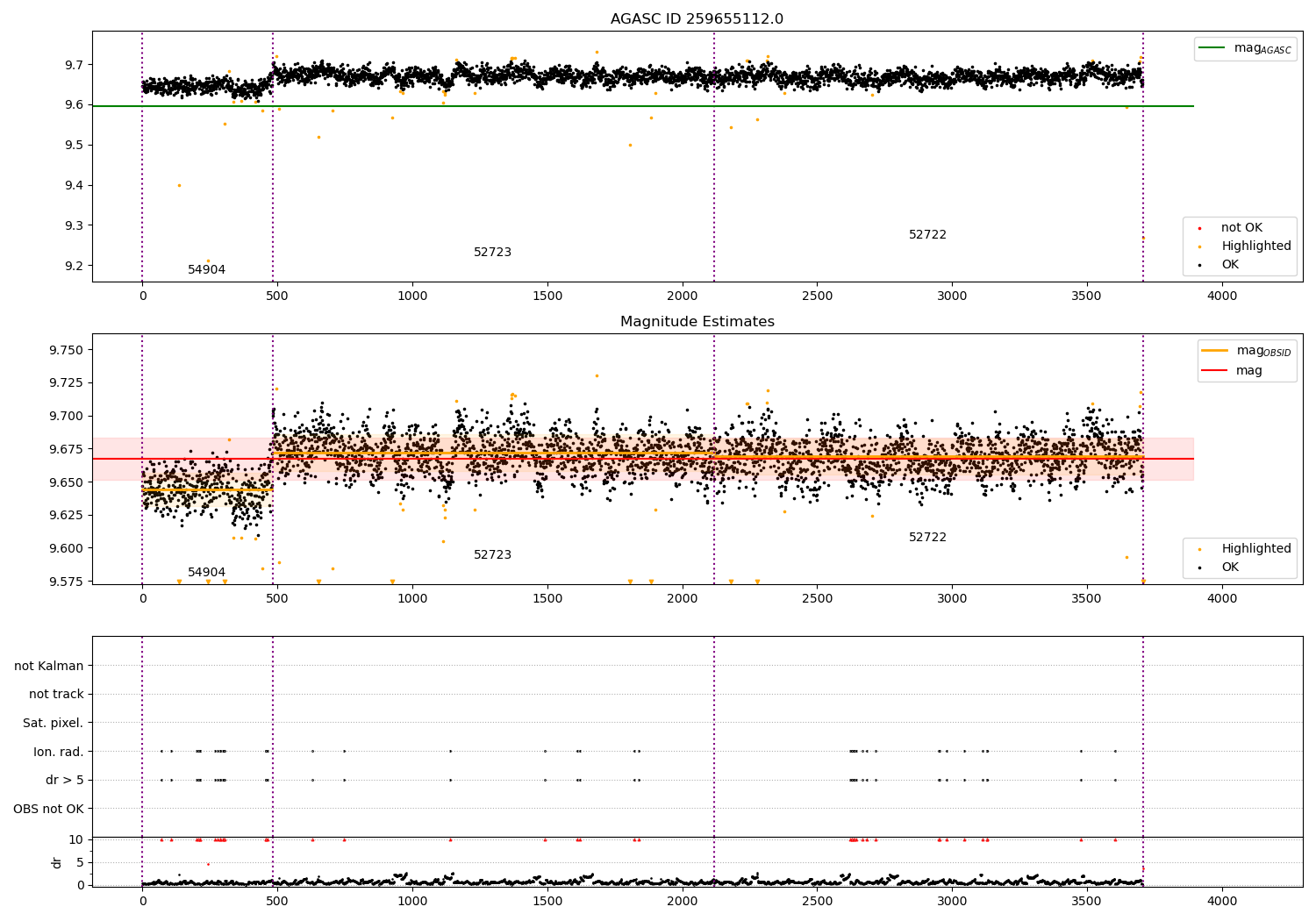Click the dr axis tick label 10

76,840
